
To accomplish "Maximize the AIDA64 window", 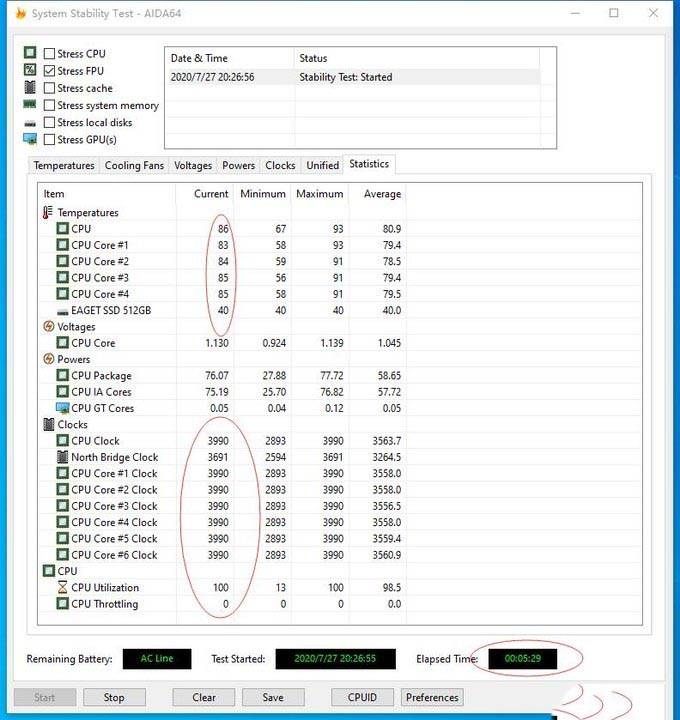I will (613, 13).
